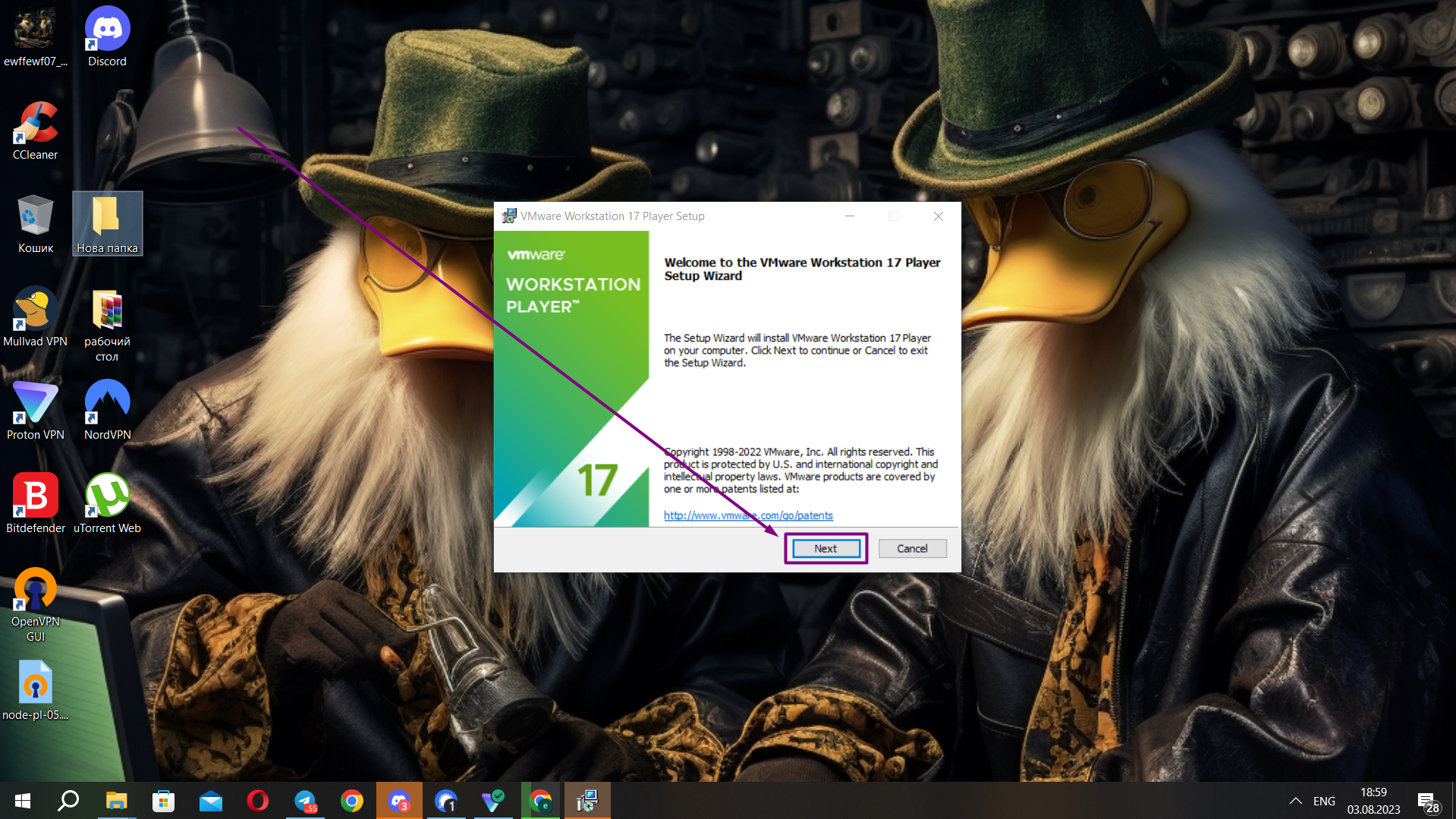Screen dimensions: 1456x819
Task: Select the Mullvad VPN desktop shortcut
Action: coord(36,317)
